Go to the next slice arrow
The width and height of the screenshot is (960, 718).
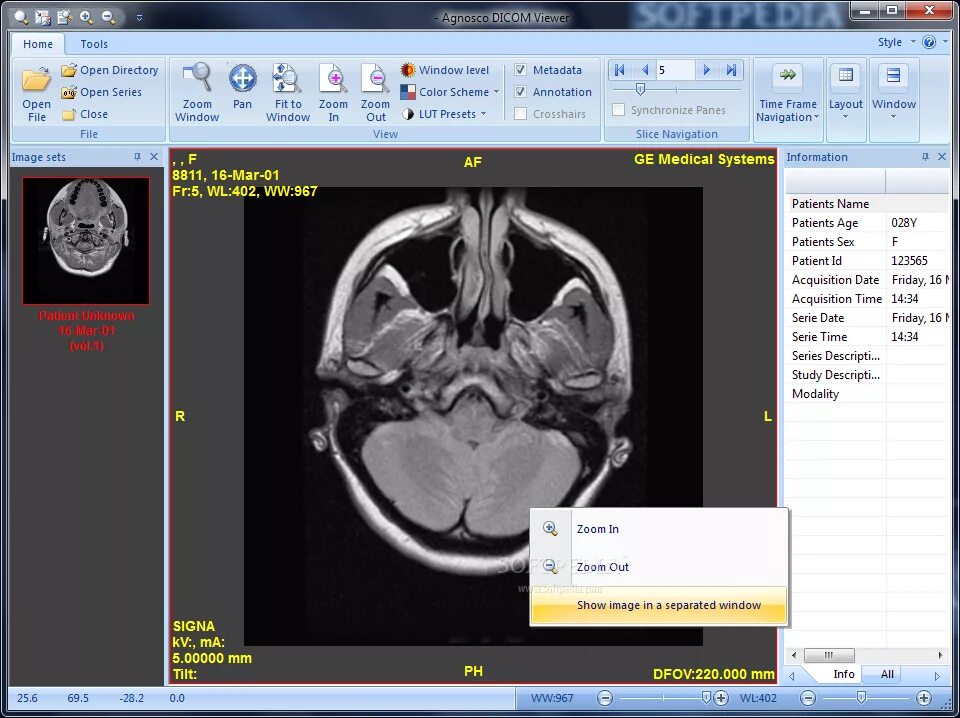pos(707,70)
